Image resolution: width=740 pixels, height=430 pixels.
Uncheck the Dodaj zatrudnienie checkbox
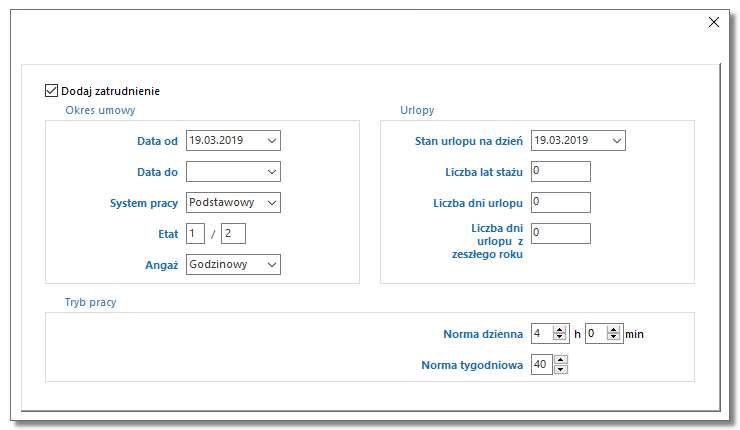[x=51, y=91]
